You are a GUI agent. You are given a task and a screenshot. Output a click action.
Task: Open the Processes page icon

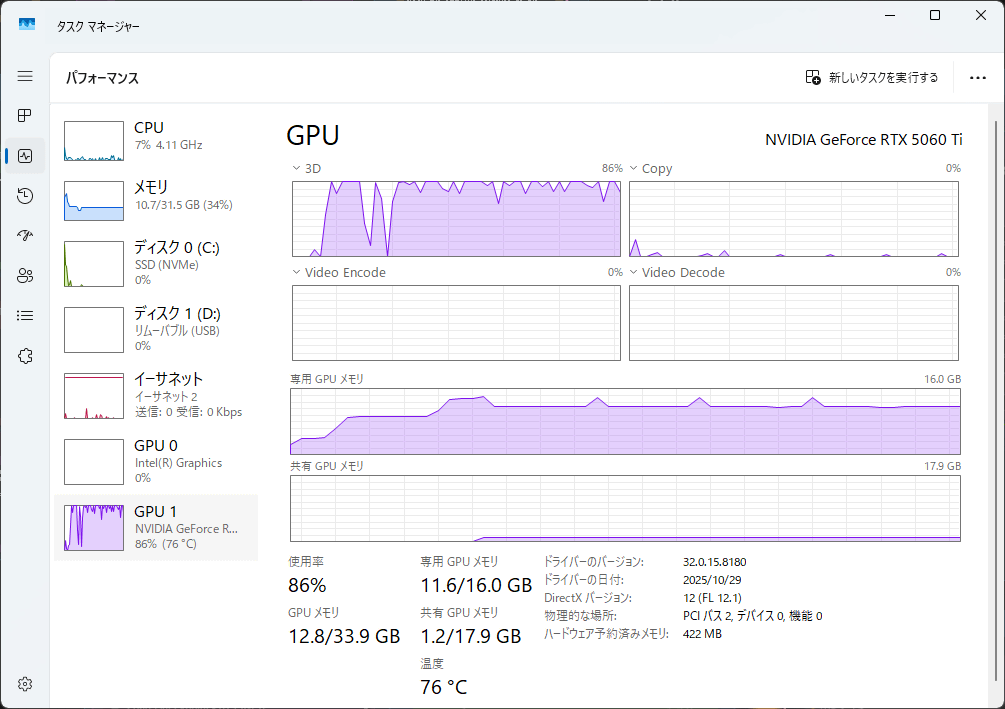click(x=25, y=116)
